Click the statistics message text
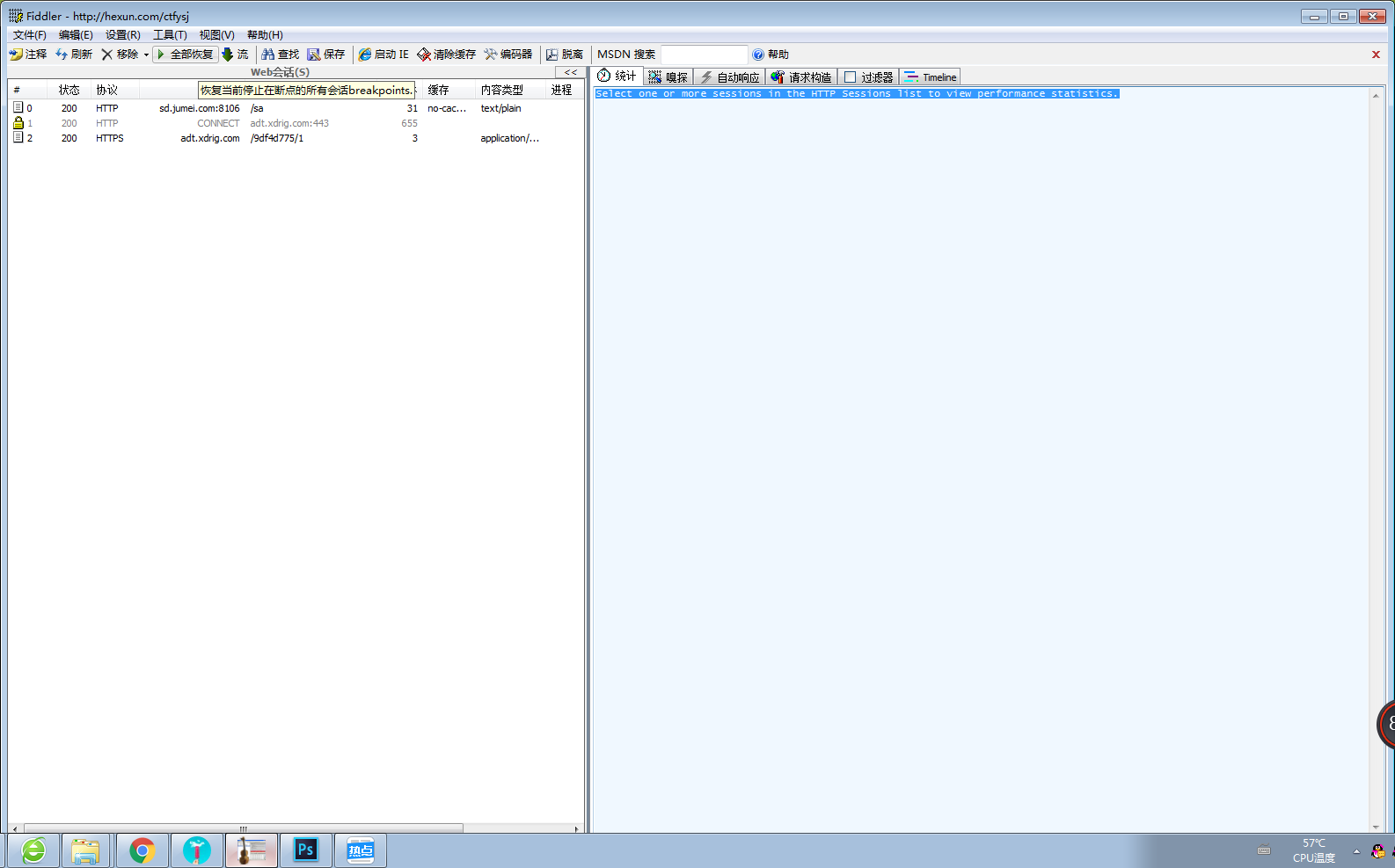Screen dimensions: 1395x868 coord(857,93)
